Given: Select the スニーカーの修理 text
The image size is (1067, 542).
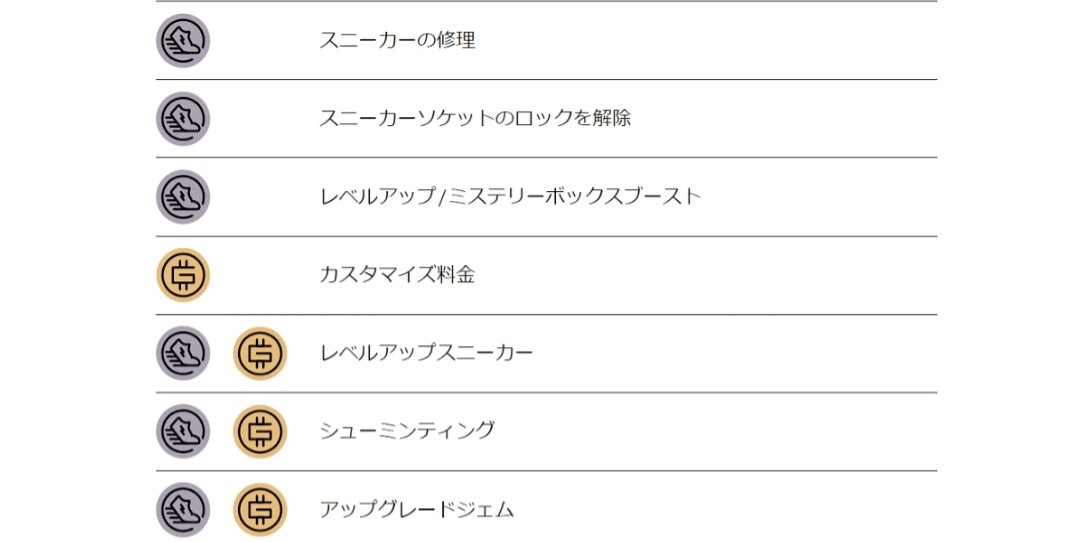Looking at the screenshot, I should click(397, 41).
